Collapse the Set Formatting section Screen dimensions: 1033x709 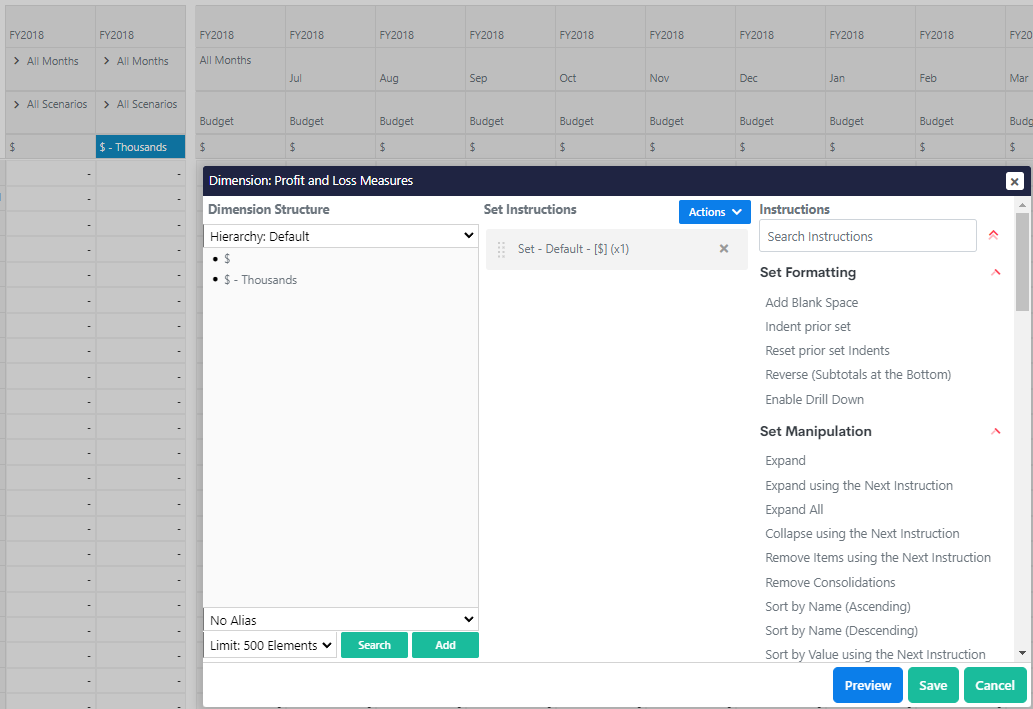click(x=995, y=272)
